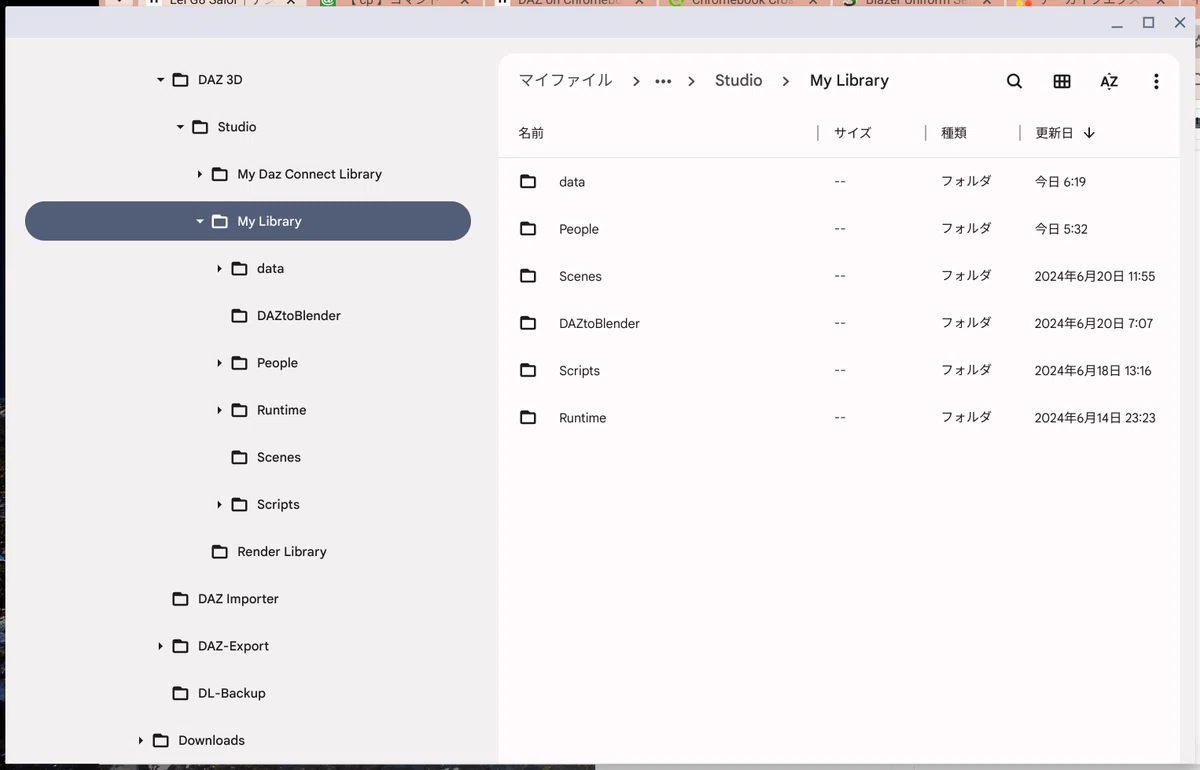Click My Library in breadcrumb path
Screen dimensions: 1200x770
849,81
